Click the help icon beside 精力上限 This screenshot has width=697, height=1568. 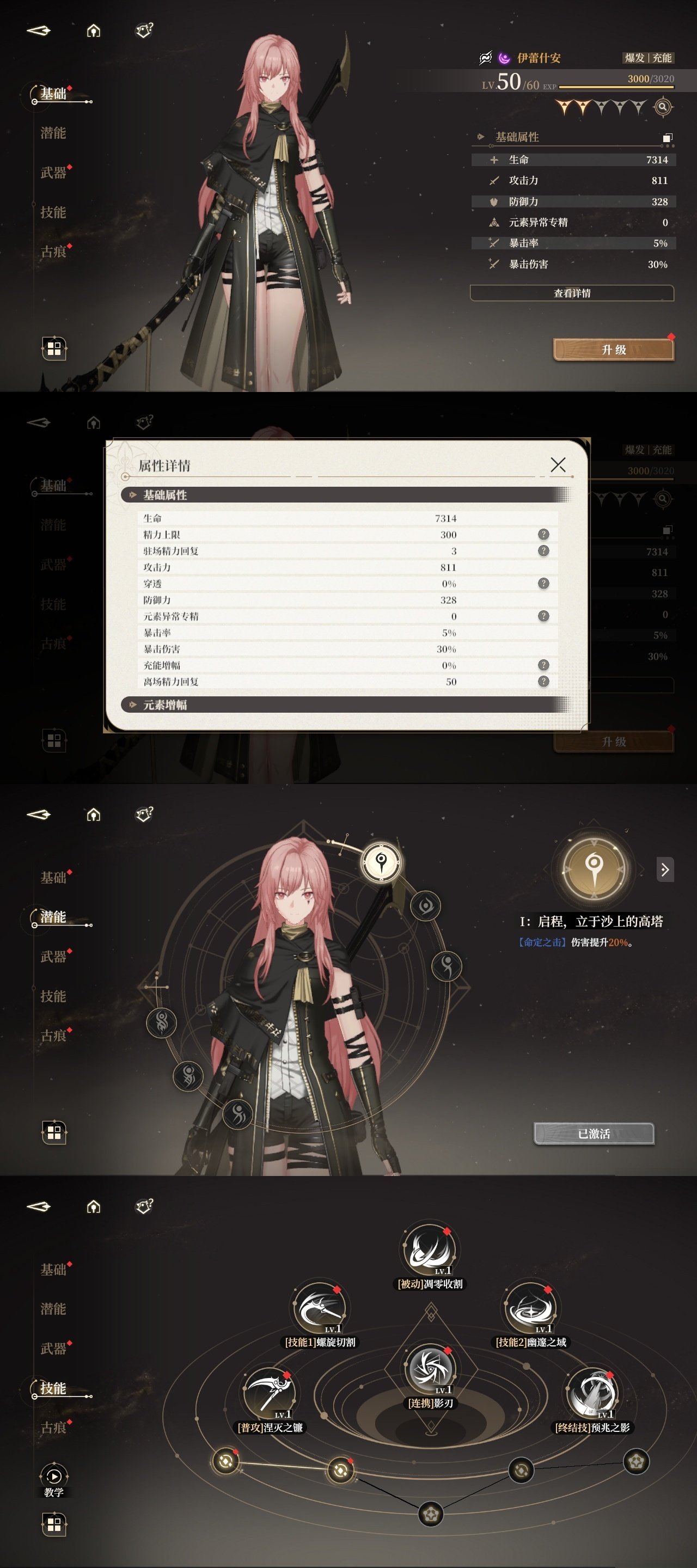543,535
